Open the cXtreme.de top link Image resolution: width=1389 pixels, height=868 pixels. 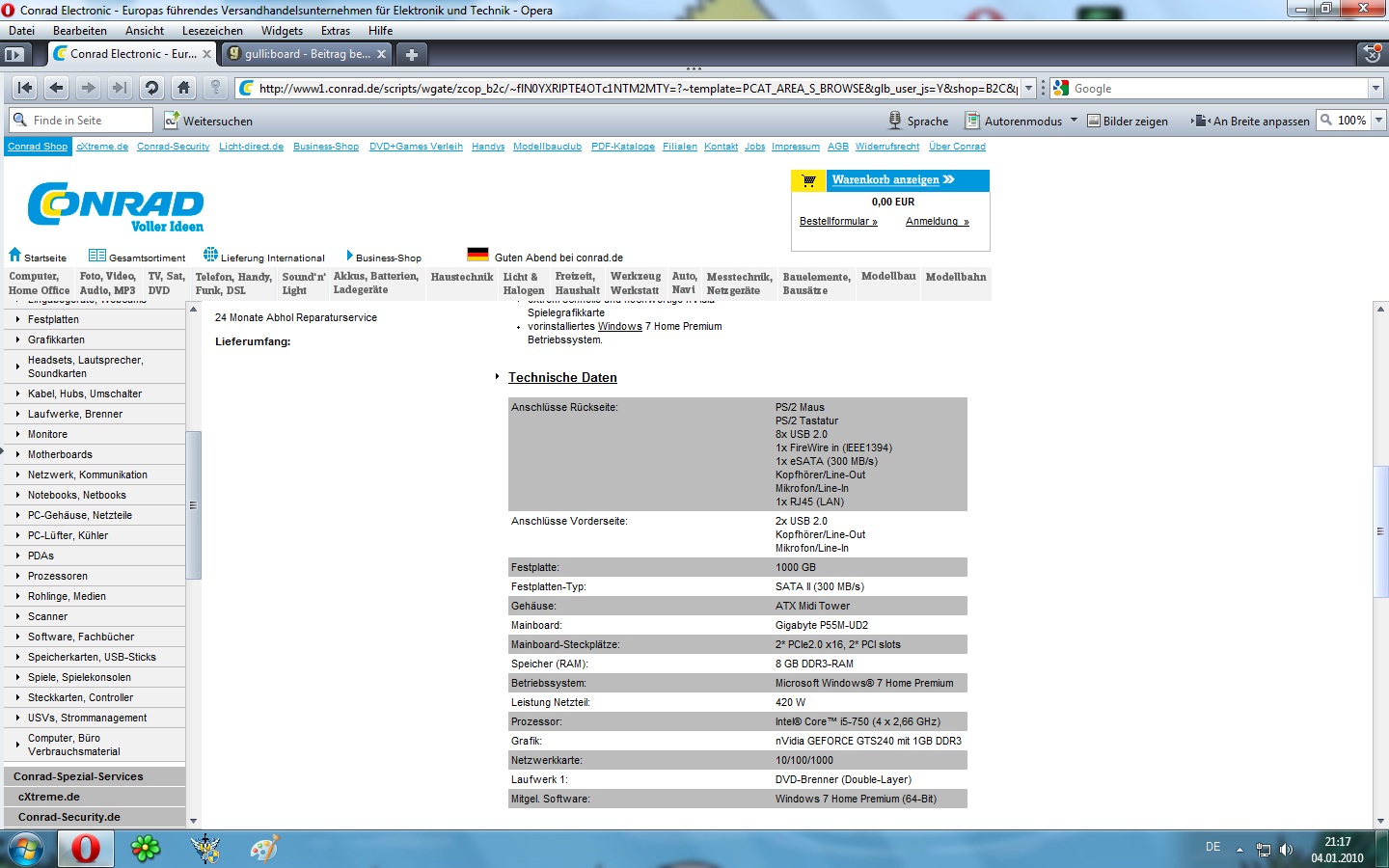[x=102, y=147]
